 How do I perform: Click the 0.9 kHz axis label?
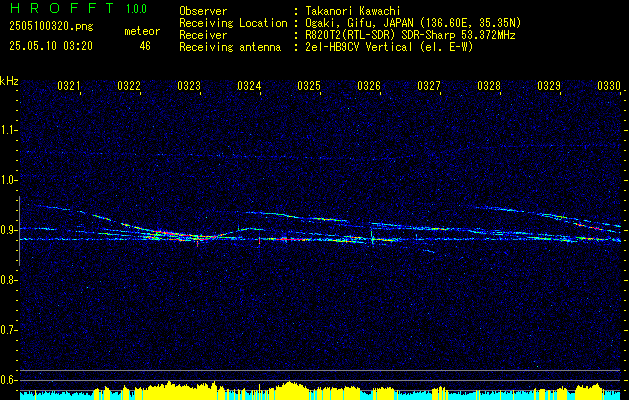(x=8, y=230)
